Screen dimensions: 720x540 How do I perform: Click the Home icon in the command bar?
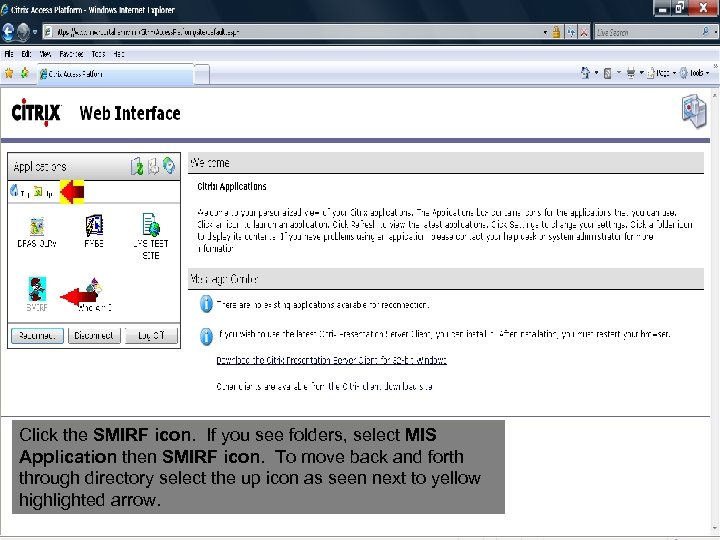[x=585, y=73]
